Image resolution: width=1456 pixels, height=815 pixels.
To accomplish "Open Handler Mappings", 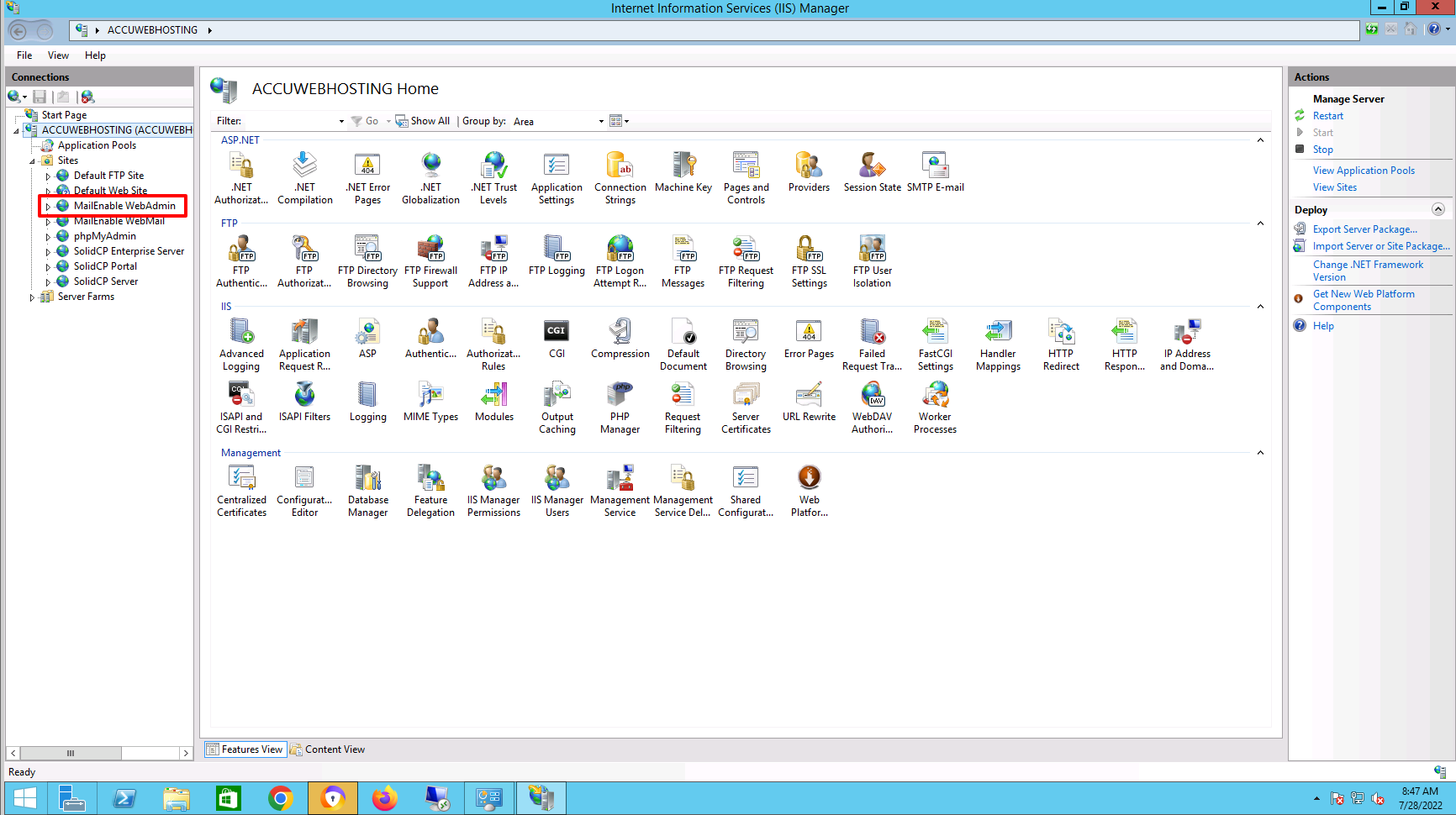I will (x=998, y=344).
